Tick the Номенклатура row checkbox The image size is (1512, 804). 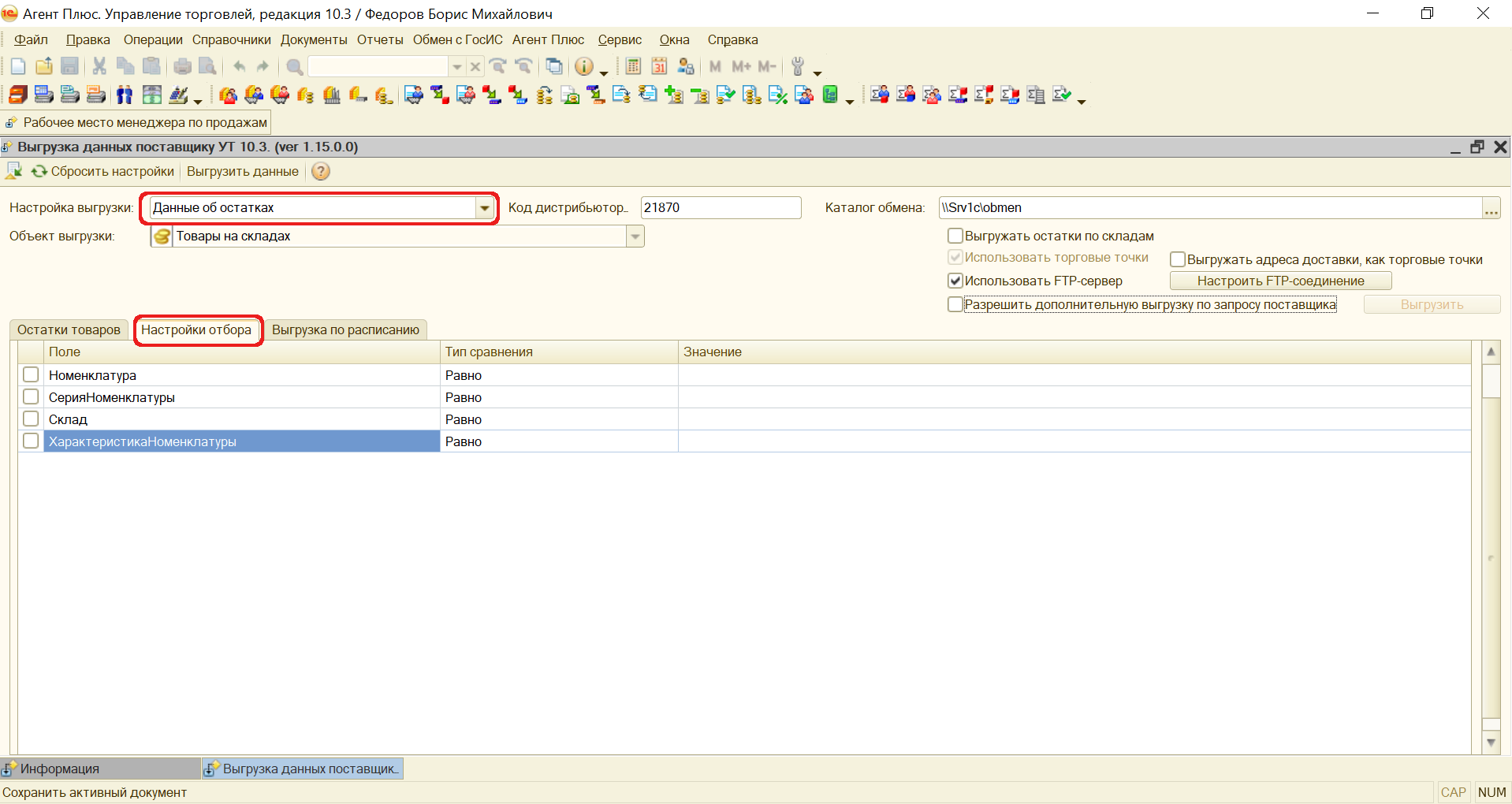click(31, 375)
